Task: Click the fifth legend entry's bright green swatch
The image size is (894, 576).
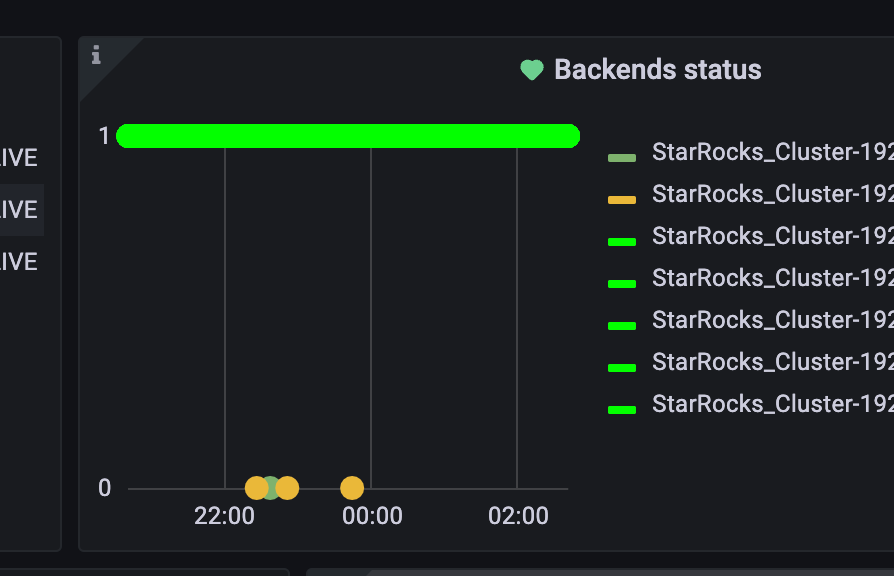Action: click(x=622, y=327)
